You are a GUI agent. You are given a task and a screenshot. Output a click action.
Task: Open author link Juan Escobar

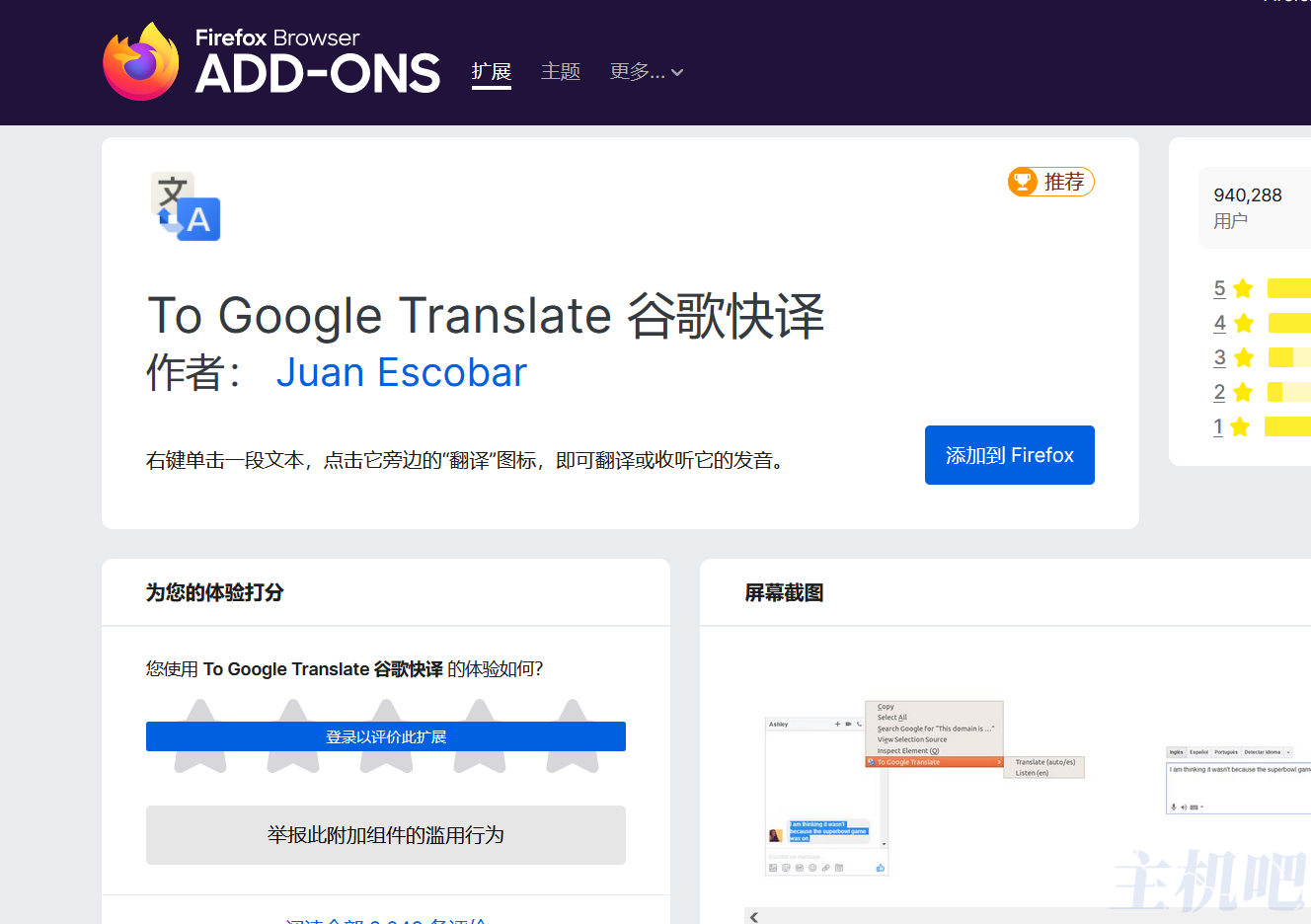pos(401,373)
